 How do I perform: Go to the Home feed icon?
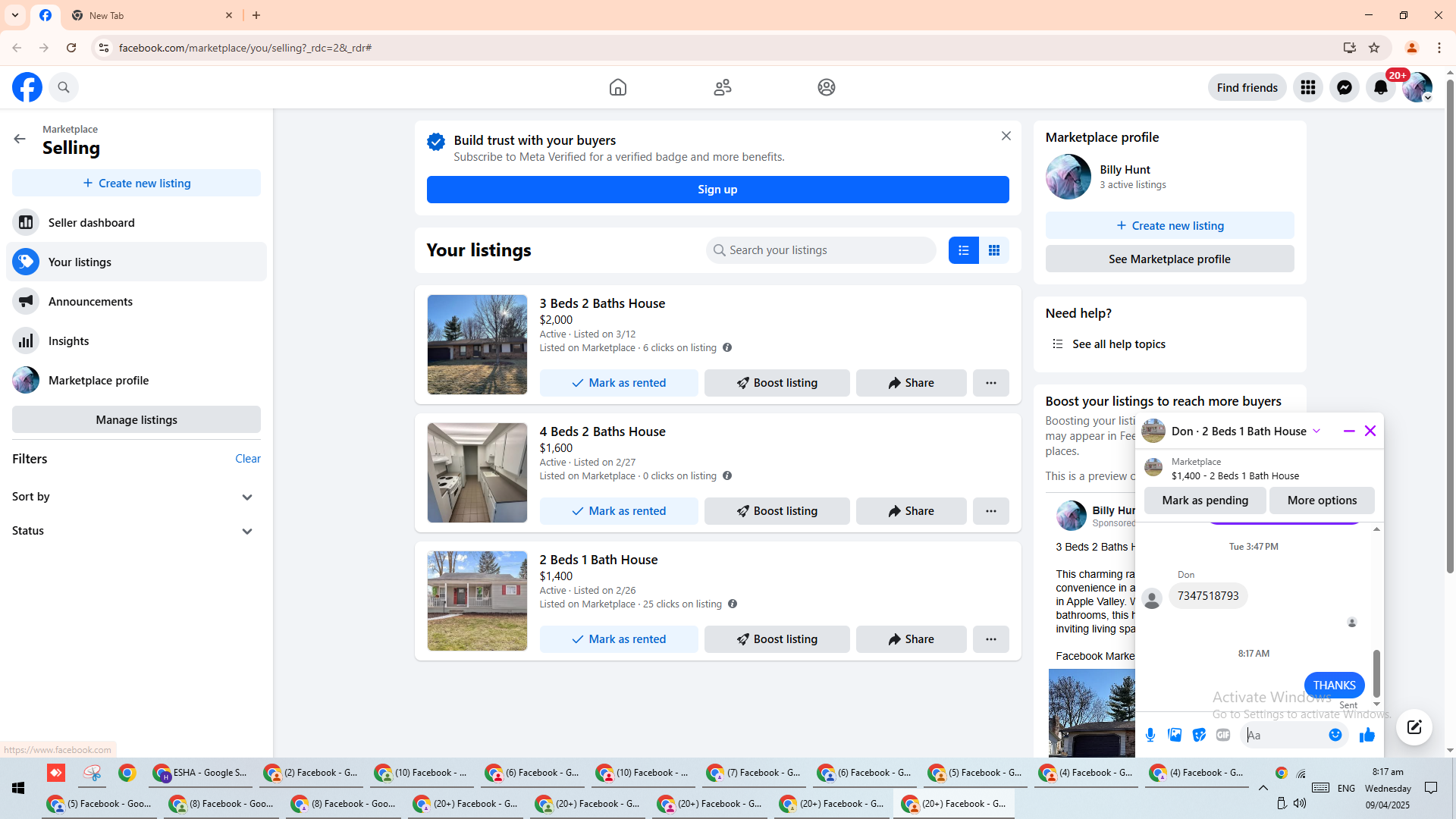tap(618, 87)
